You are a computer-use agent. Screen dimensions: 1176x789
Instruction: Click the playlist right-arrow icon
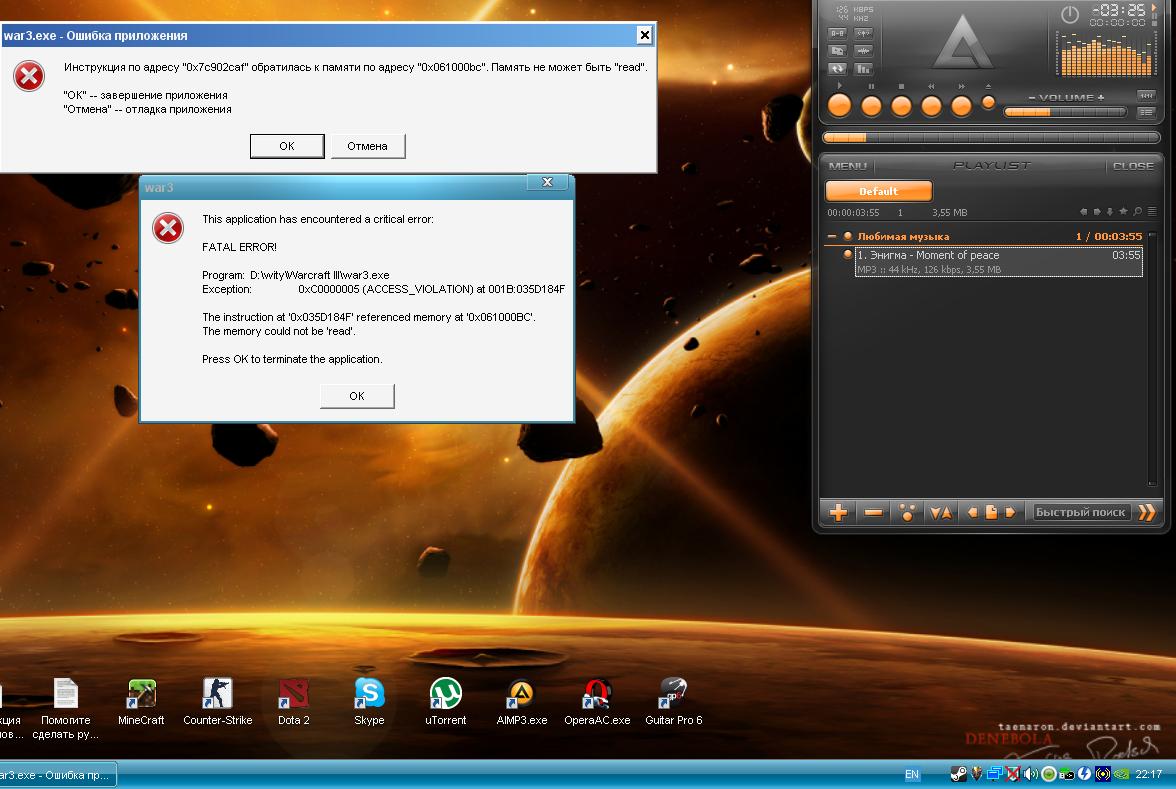pos(1096,212)
